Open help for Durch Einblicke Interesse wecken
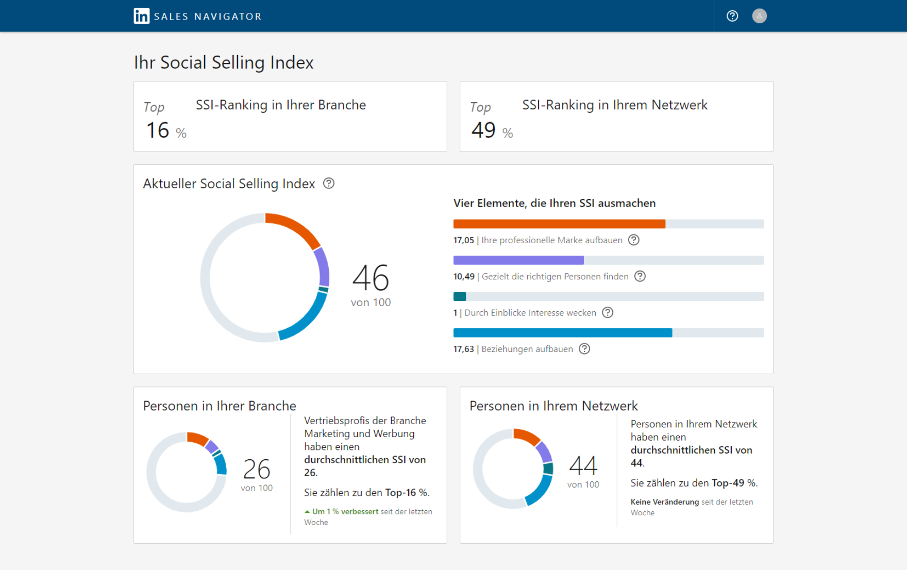The width and height of the screenshot is (908, 570). click(607, 313)
